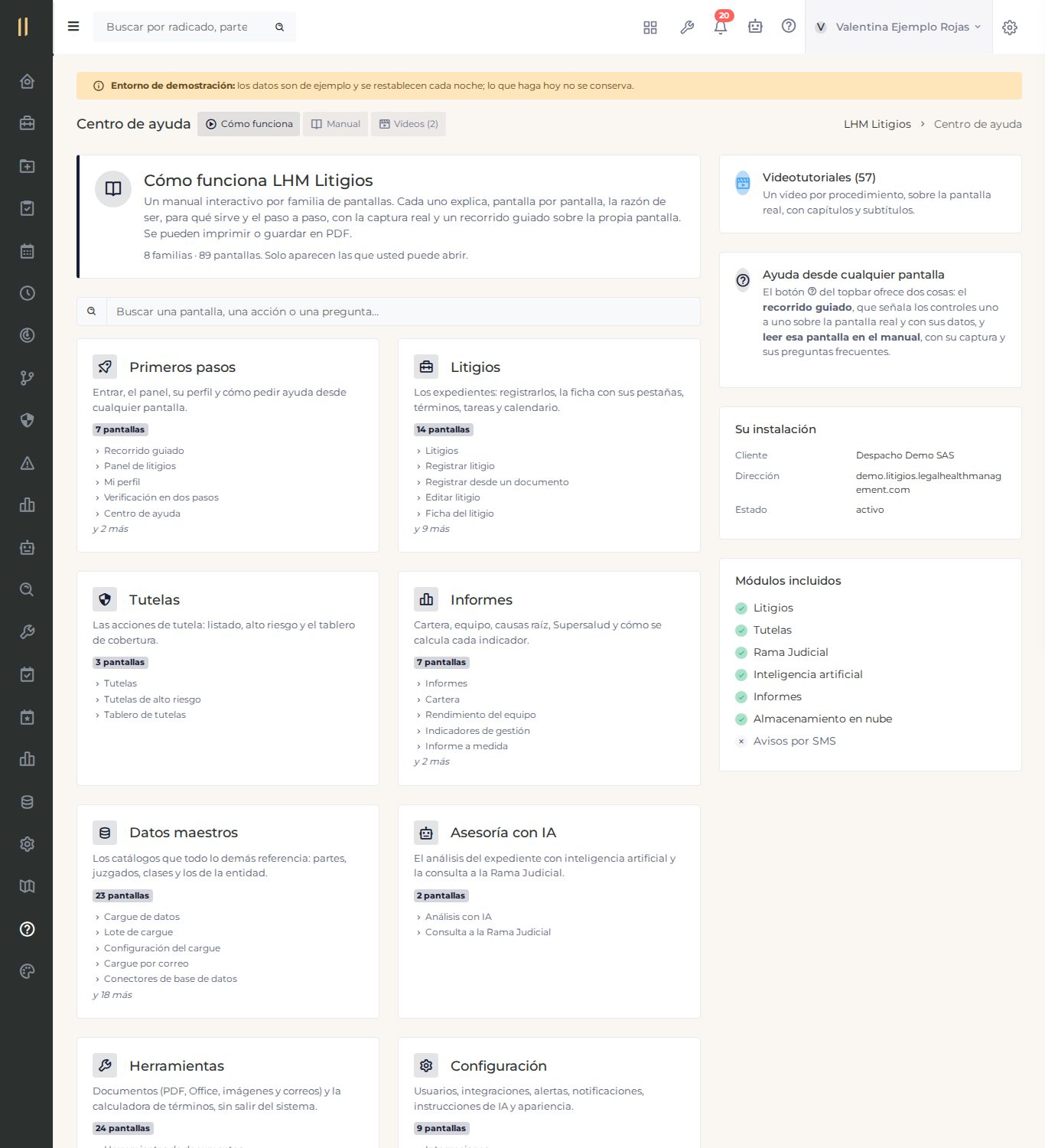
Task: Click LHM Litigios breadcrumb link
Action: (x=877, y=124)
